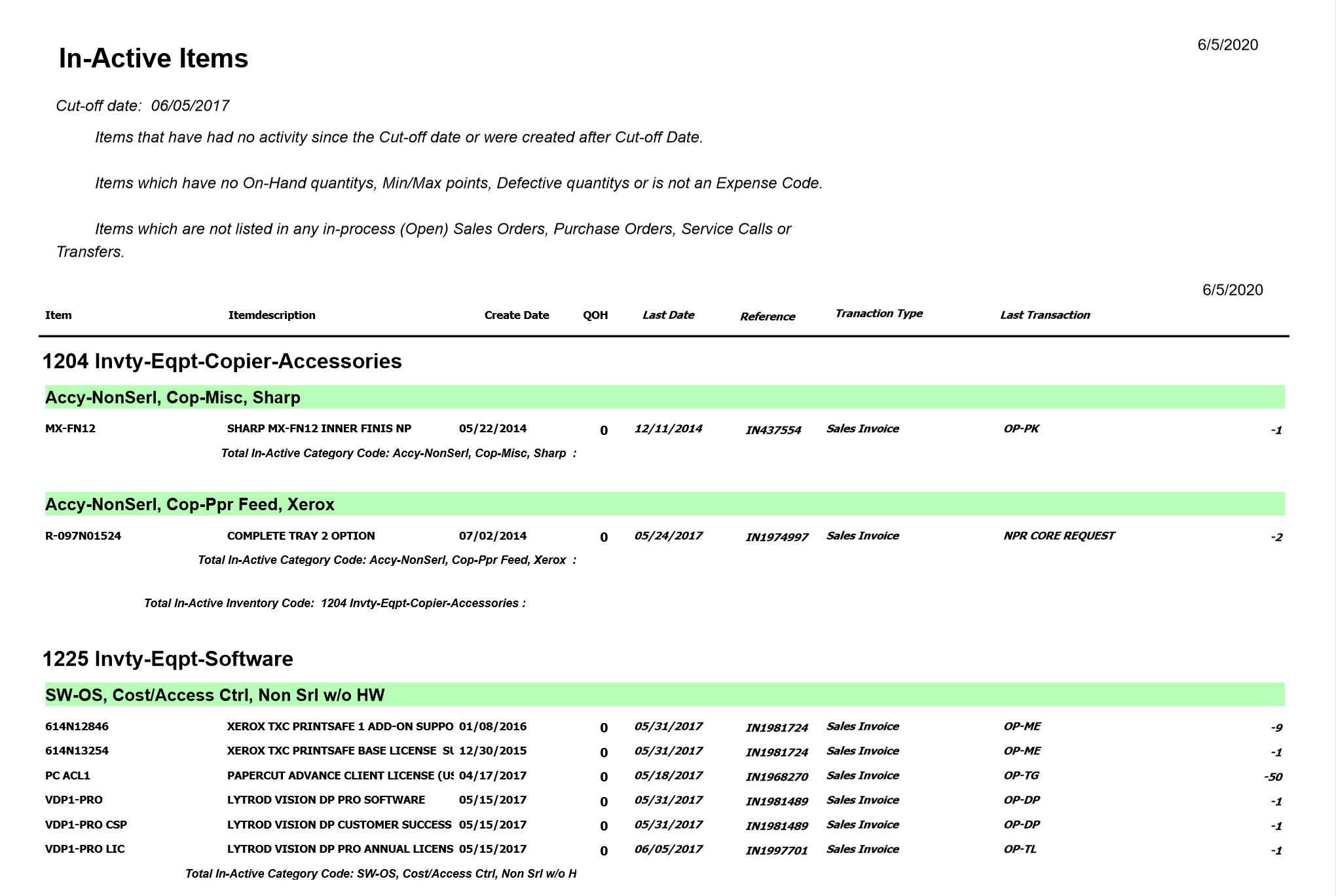Click quantity -9 in 614N12846 row
The width and height of the screenshot is (1336, 896).
[x=1276, y=728]
